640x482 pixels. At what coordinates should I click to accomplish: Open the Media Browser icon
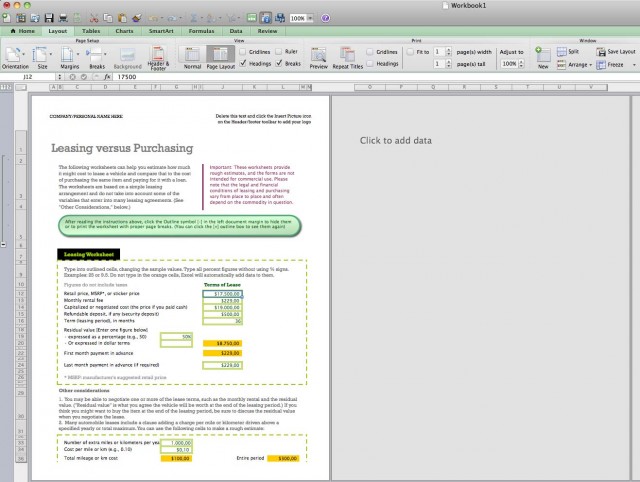280,18
